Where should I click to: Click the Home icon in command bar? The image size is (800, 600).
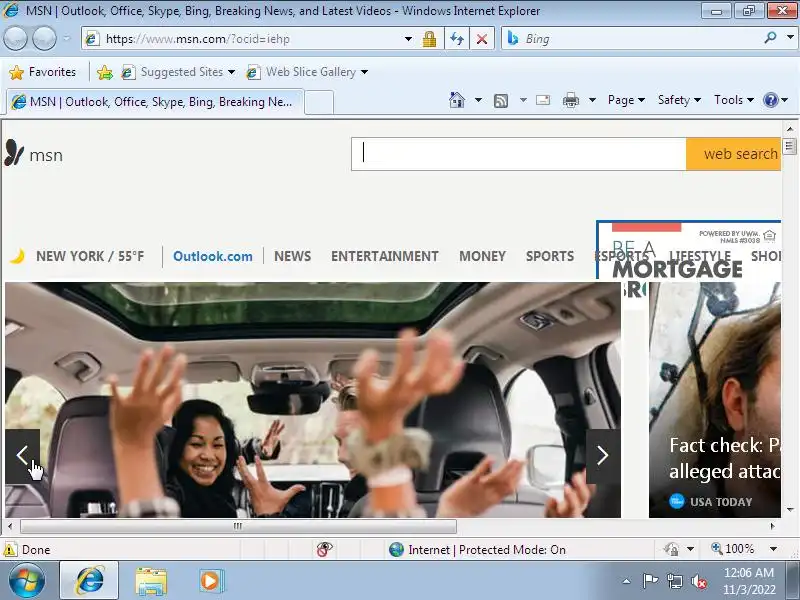[457, 100]
